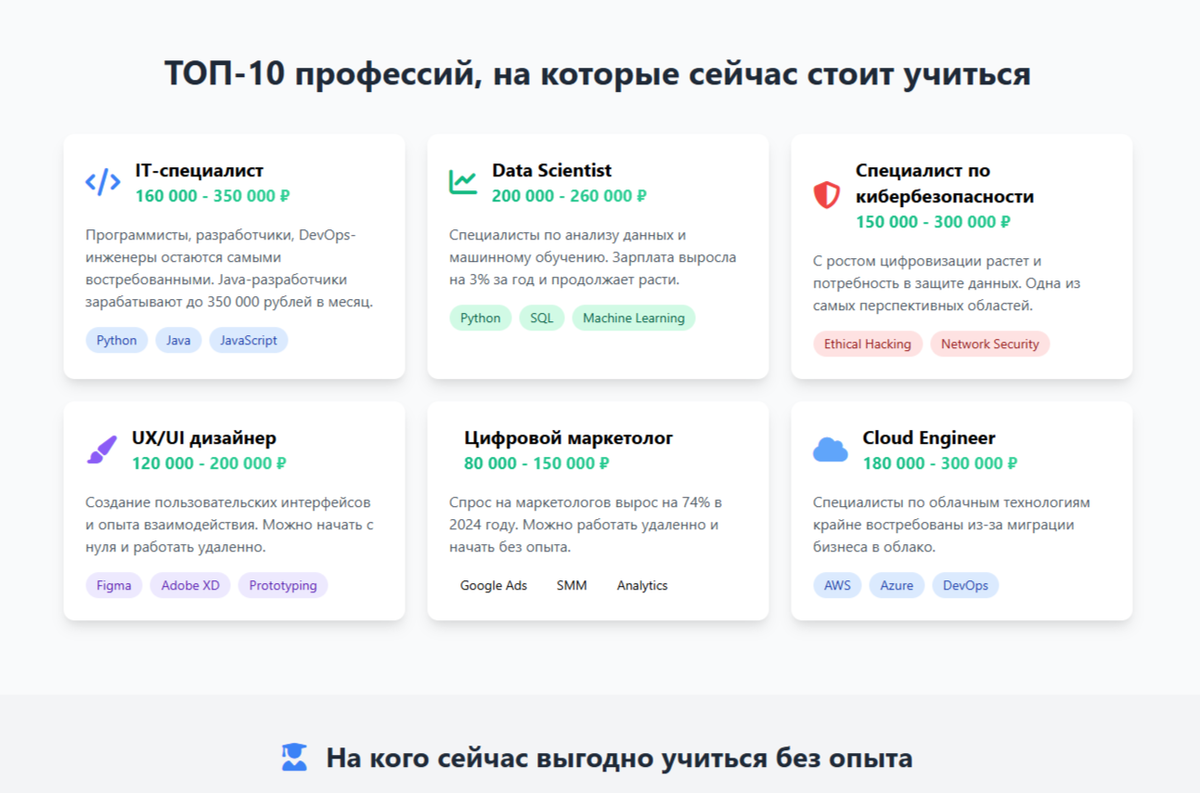Click the graduation cap icon near the bottom heading
The width and height of the screenshot is (1200, 793).
[295, 758]
